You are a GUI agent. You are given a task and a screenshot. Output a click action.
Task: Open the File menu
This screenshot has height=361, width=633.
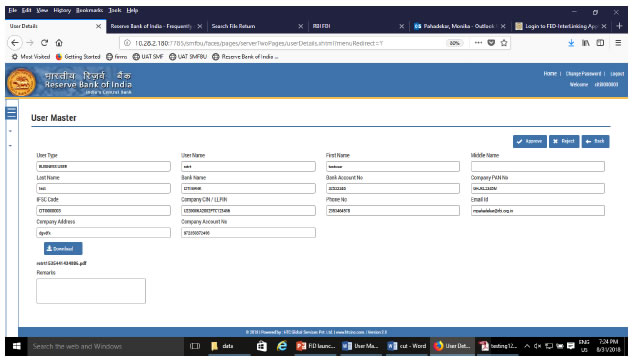pos(13,10)
